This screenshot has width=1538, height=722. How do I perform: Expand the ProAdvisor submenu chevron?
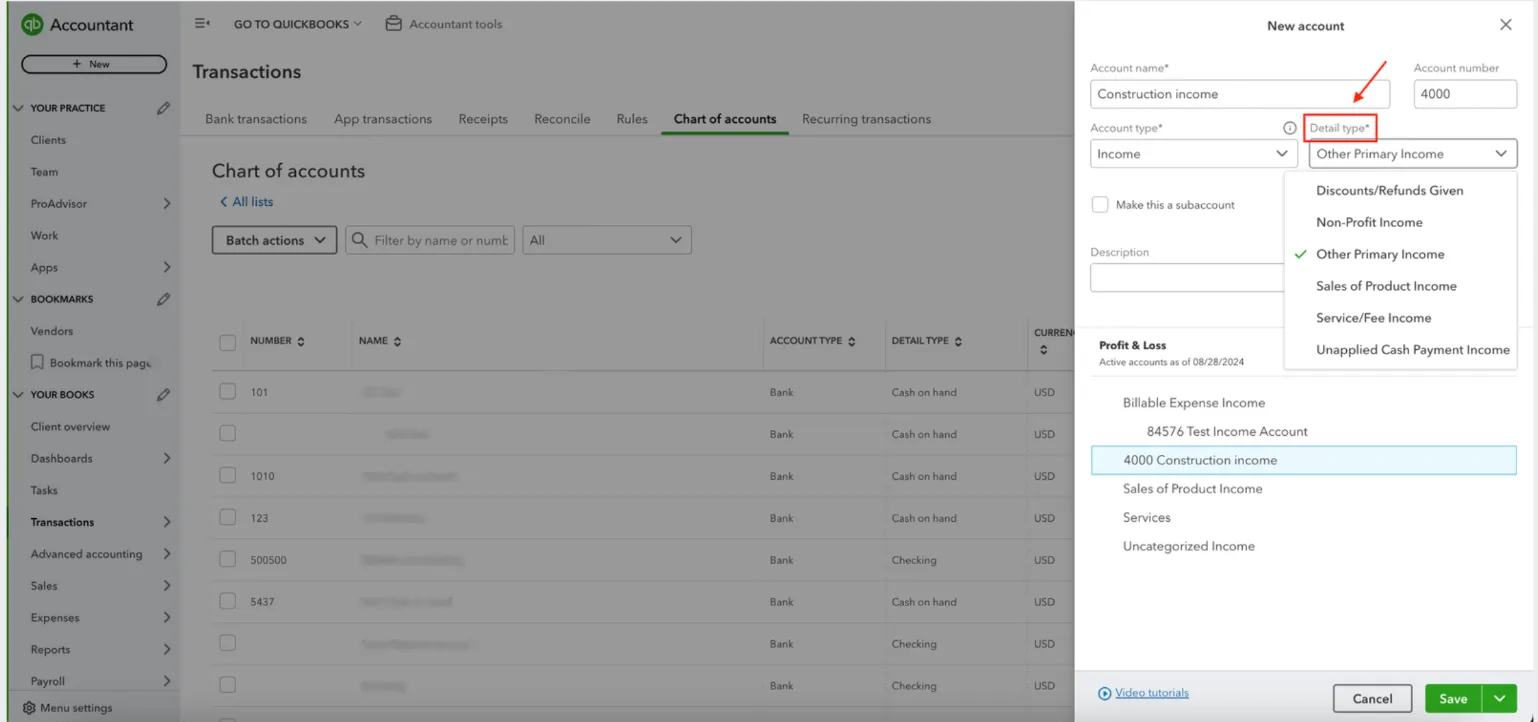click(x=166, y=204)
